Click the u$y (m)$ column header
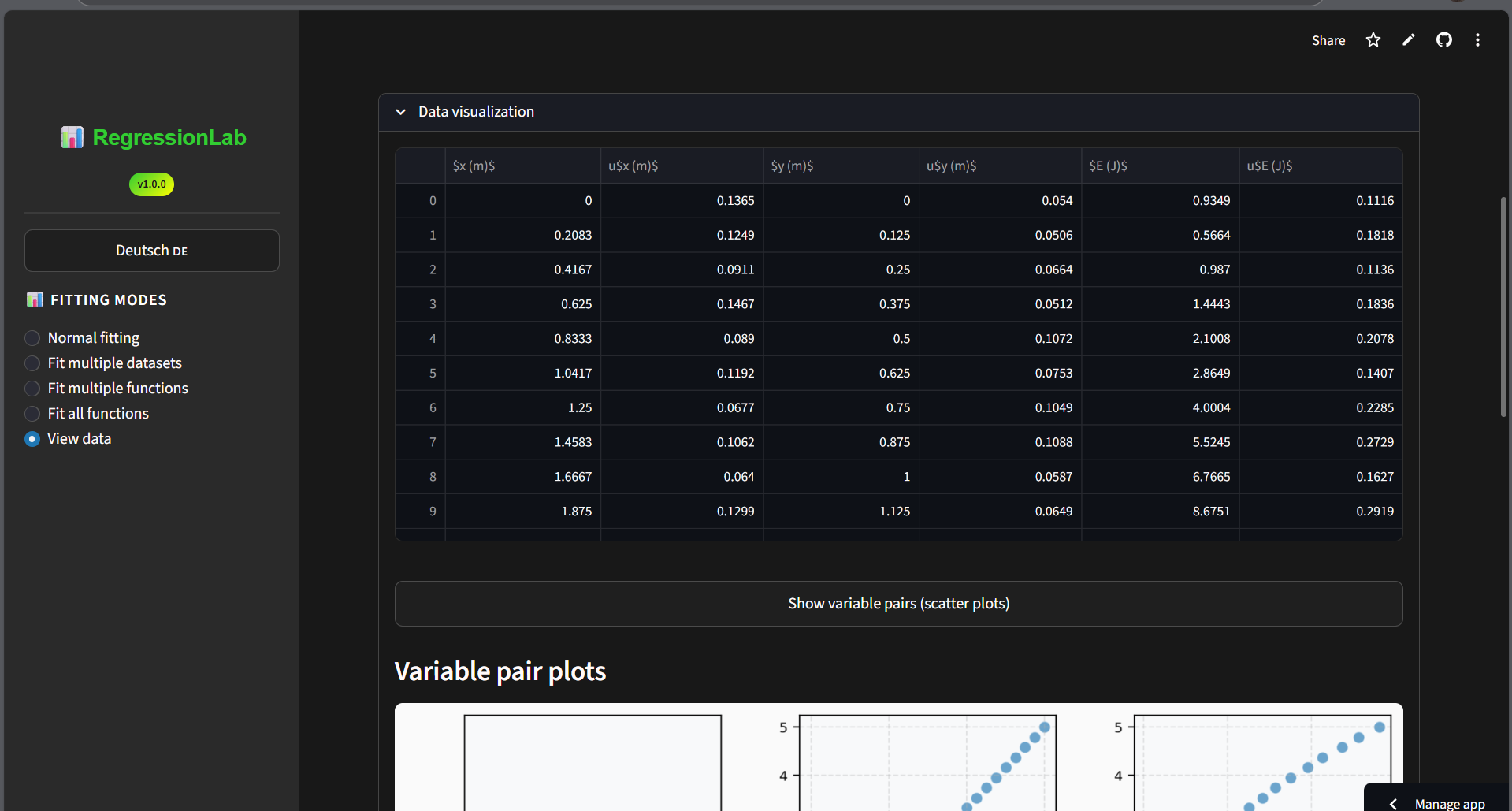Viewport: 1512px width, 811px height. pyautogui.click(x=1001, y=166)
